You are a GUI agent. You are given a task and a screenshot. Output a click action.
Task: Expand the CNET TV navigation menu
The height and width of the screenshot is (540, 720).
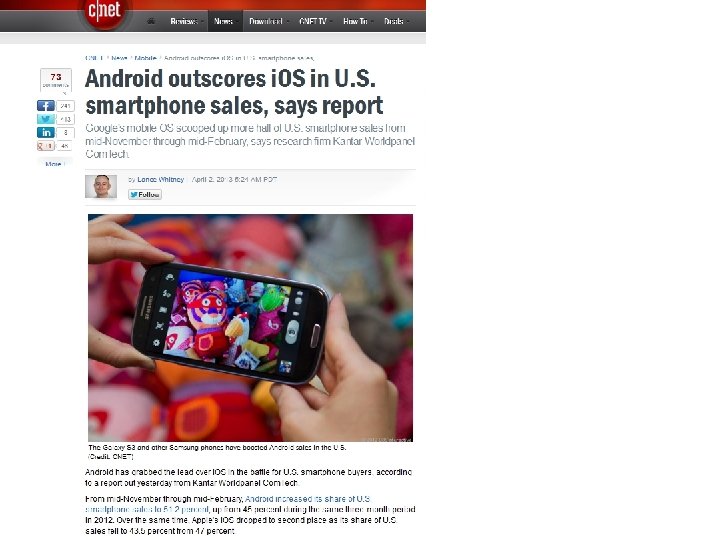(x=315, y=21)
